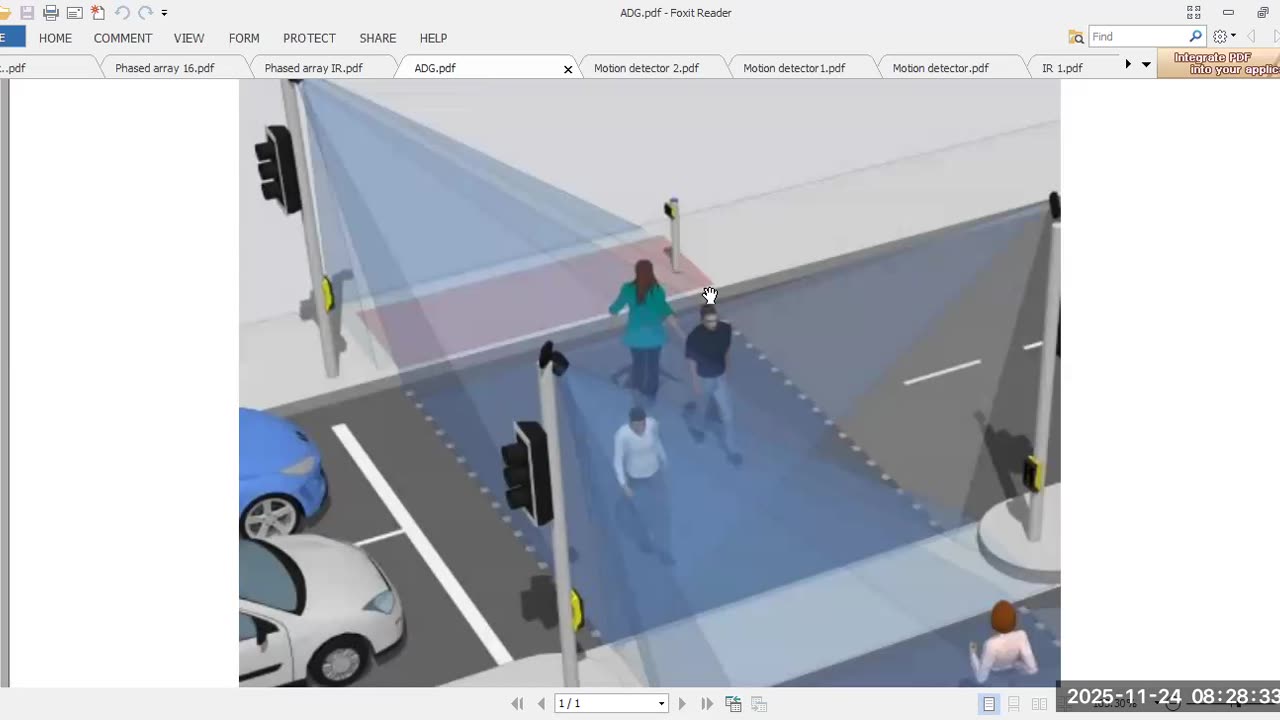Screen dimensions: 1280x720
Task: Toggle the ribbon mode icon in title bar
Action: point(1193,13)
